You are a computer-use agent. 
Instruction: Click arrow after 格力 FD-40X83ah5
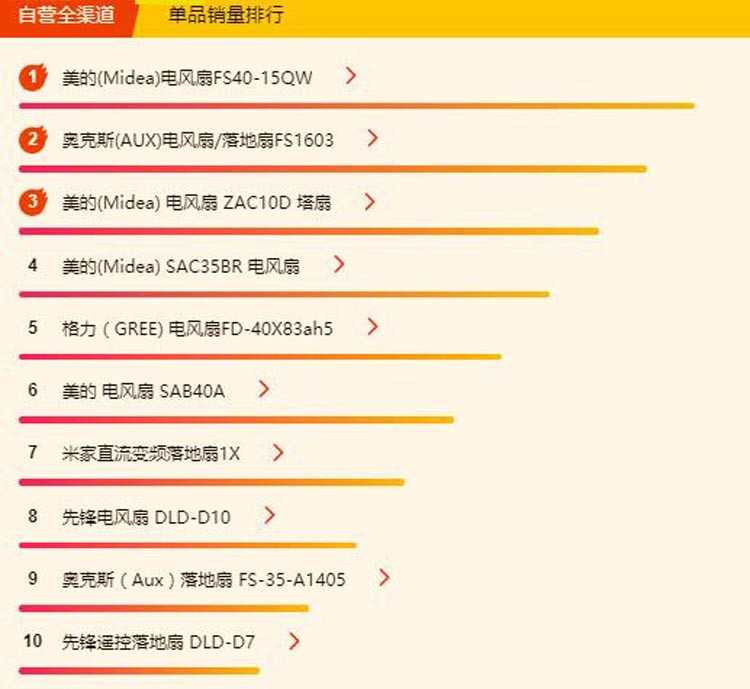coord(373,327)
